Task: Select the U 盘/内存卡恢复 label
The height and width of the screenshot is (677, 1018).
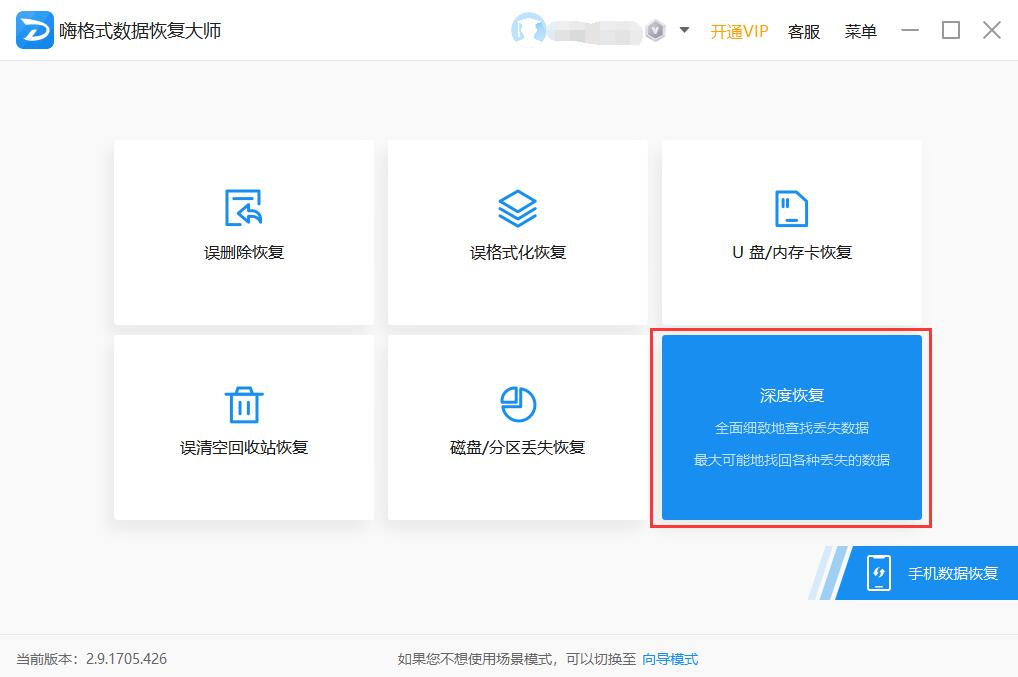Action: tap(792, 252)
